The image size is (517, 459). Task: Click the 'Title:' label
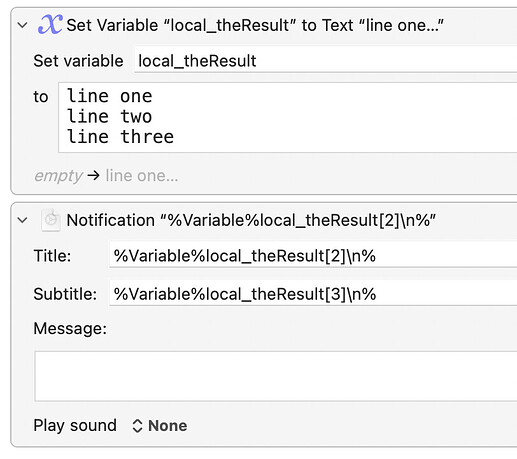pyautogui.click(x=52, y=256)
